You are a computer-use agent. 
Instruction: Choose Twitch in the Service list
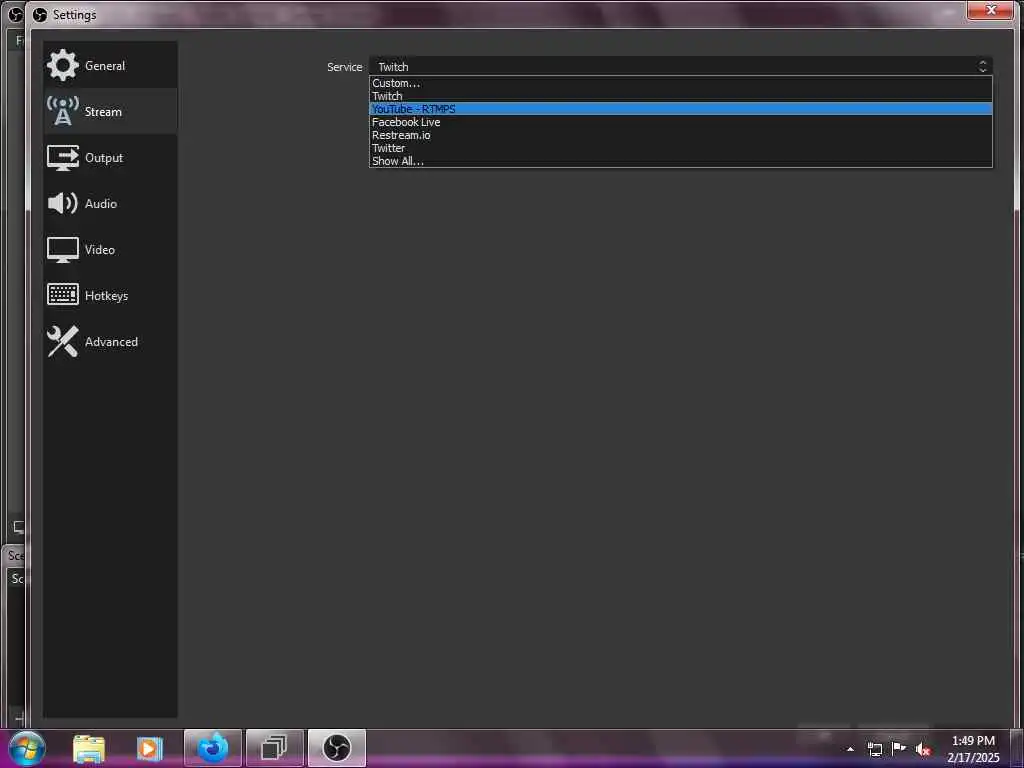point(680,96)
